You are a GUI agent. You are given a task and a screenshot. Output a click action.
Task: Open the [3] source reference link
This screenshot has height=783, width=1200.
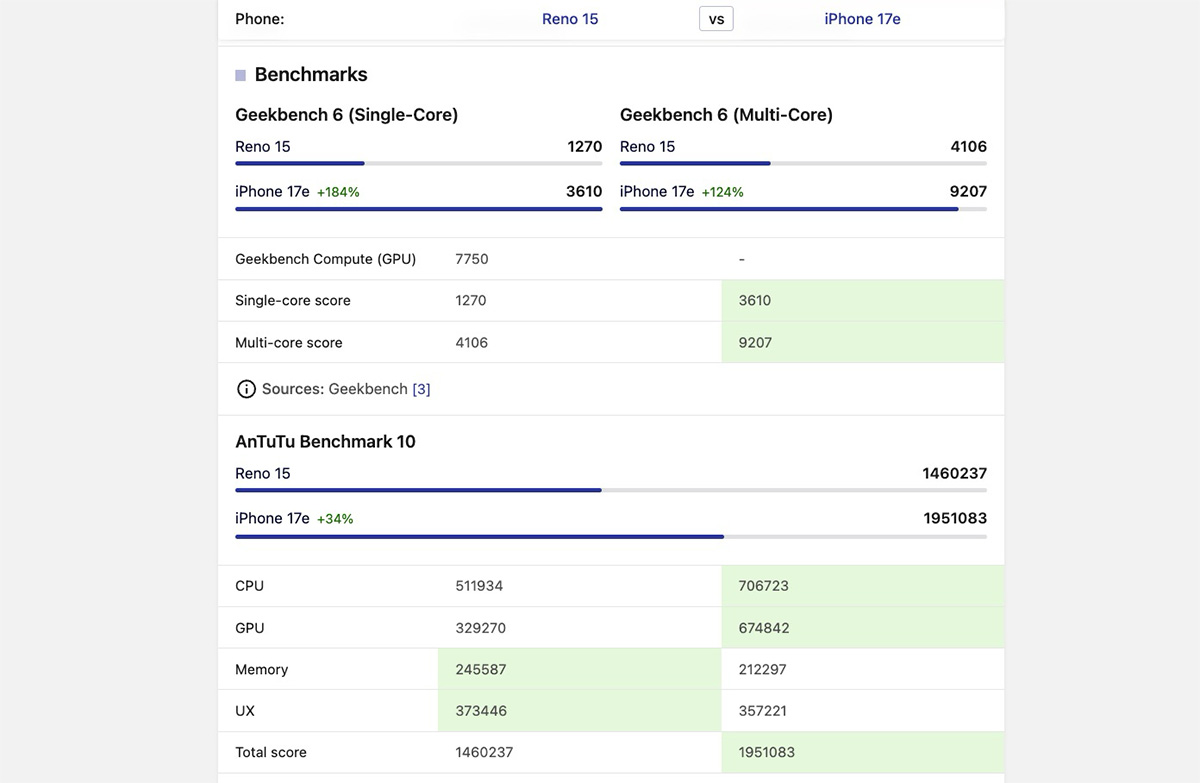[x=421, y=389]
